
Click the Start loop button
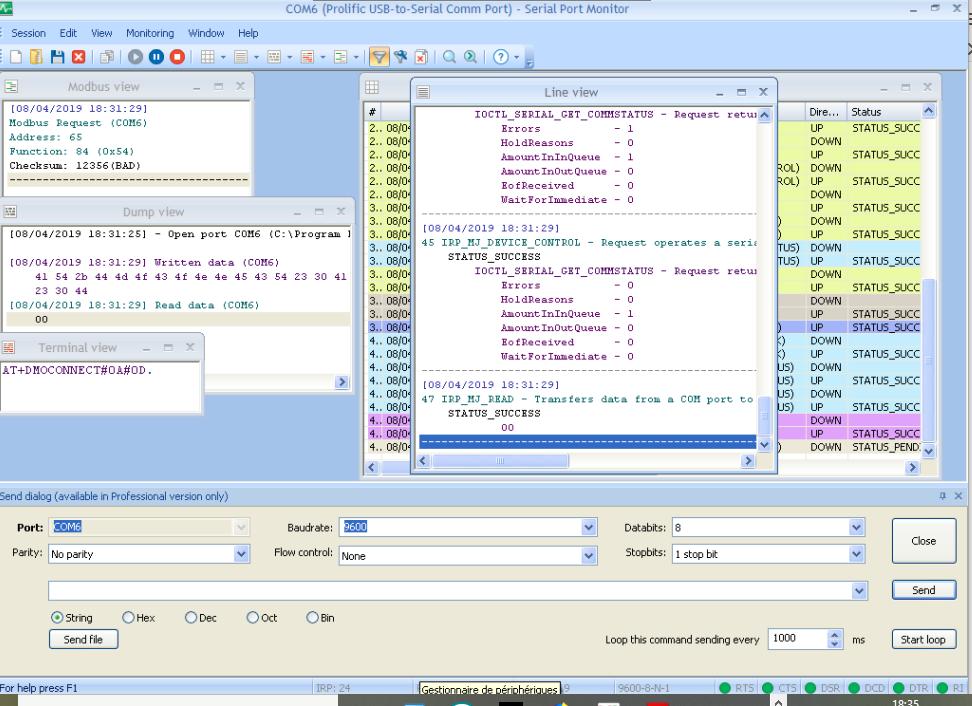tap(924, 640)
